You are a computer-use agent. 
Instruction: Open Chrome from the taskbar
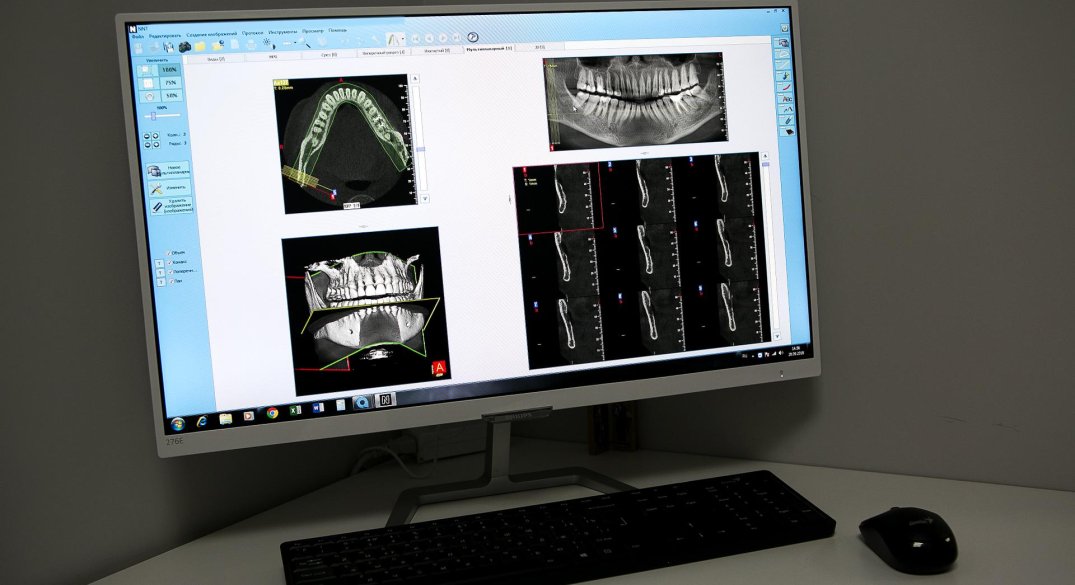(272, 413)
